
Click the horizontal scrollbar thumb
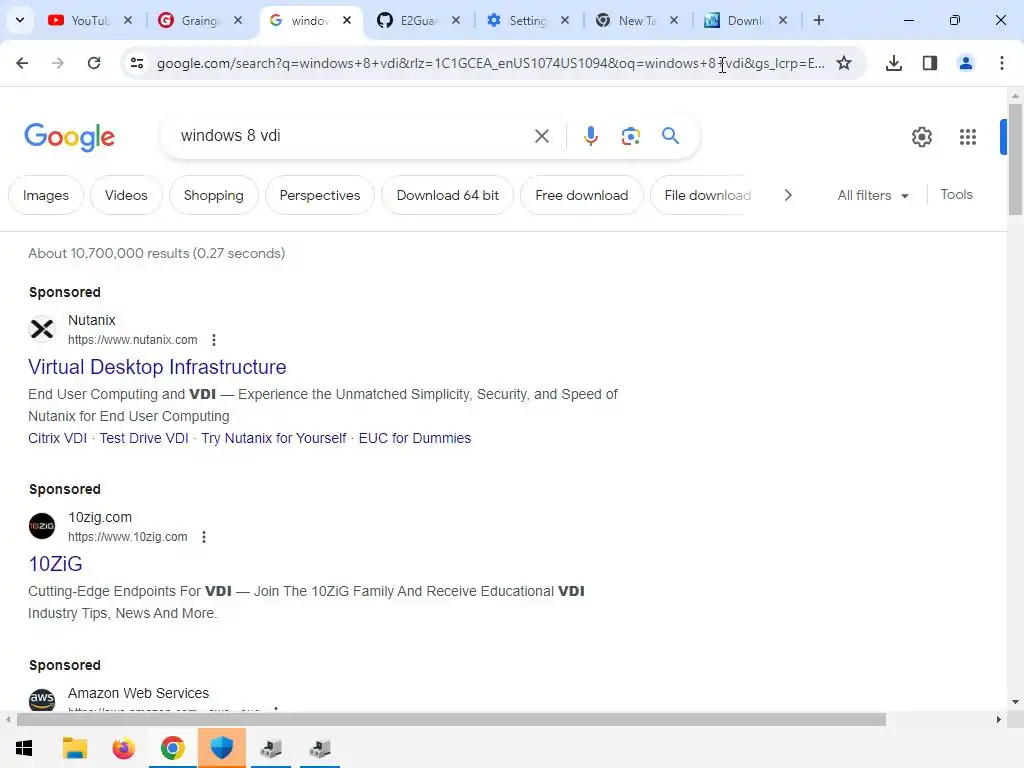[451, 720]
